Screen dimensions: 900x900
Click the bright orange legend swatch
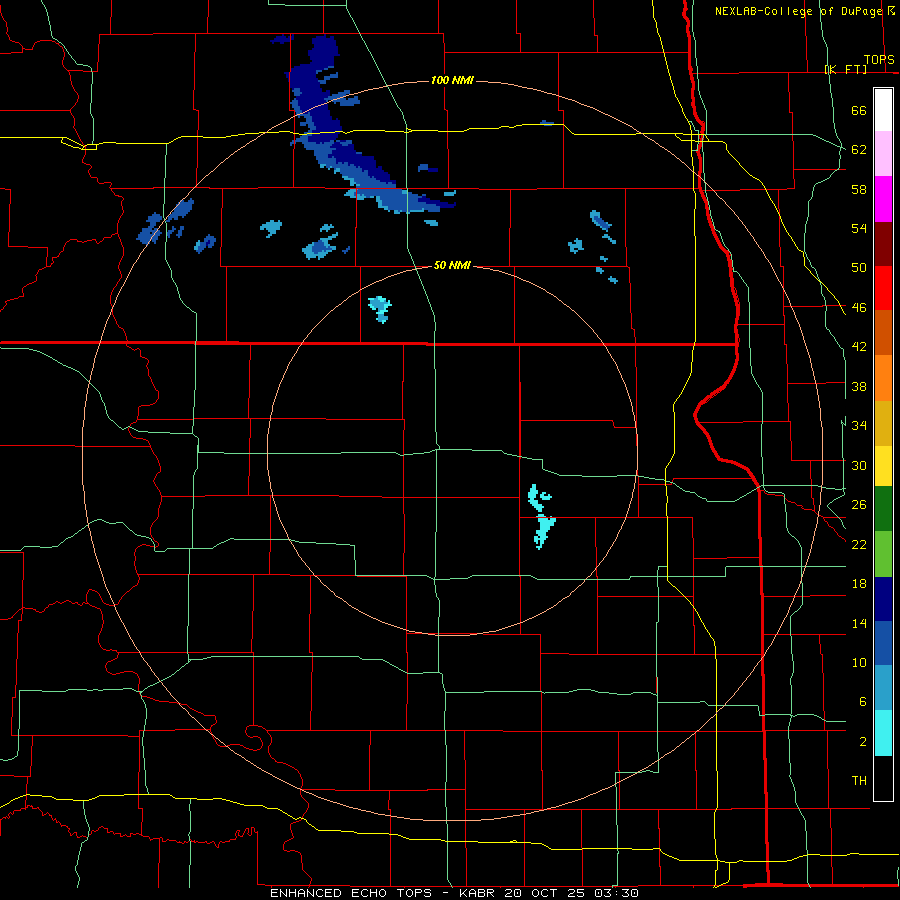click(883, 378)
